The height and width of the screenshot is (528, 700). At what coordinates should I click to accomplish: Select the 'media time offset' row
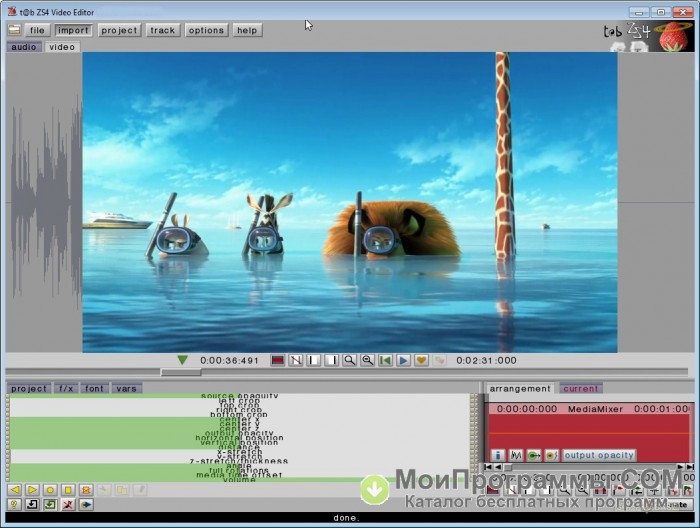pos(239,474)
